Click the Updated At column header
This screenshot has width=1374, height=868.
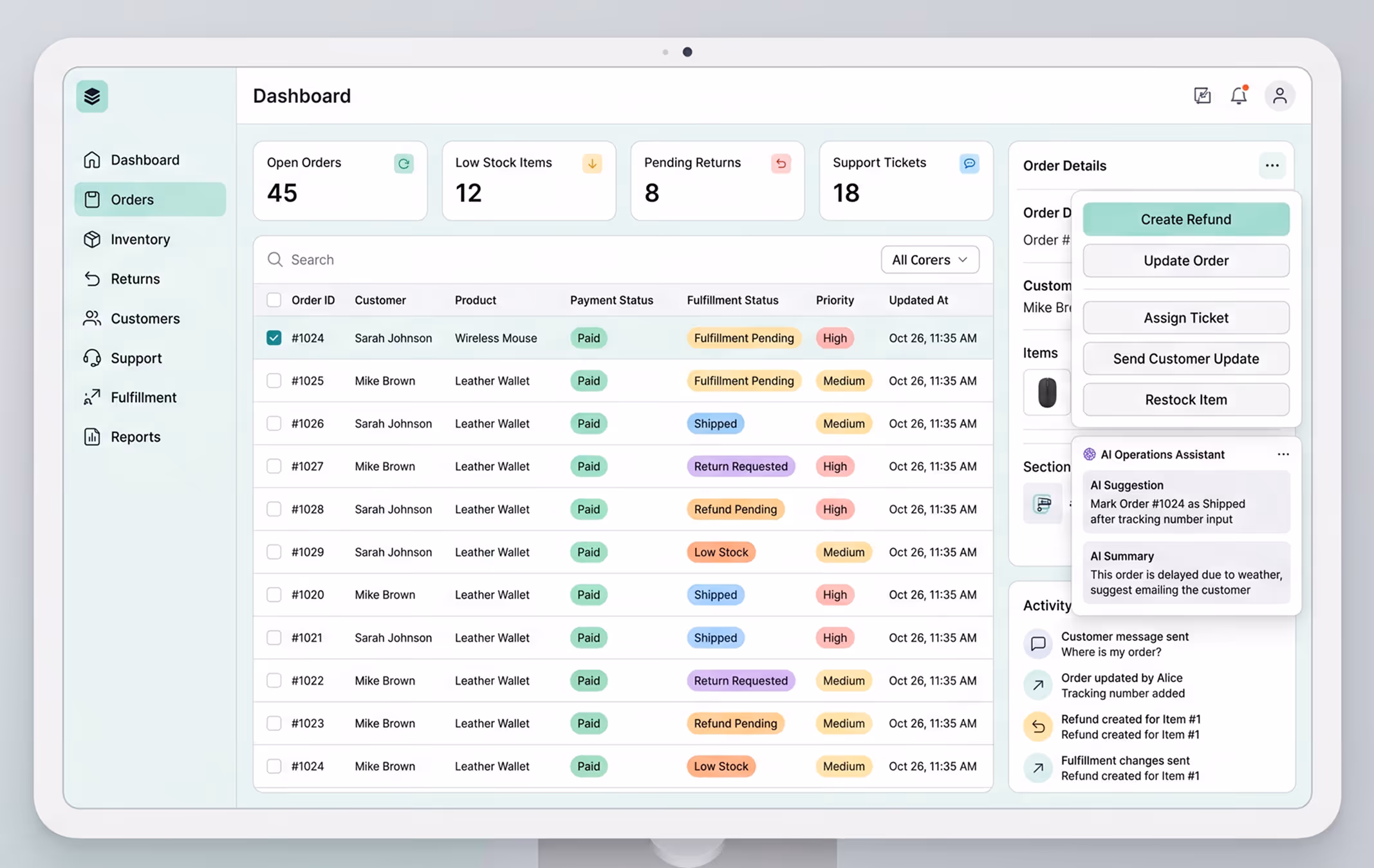(918, 300)
